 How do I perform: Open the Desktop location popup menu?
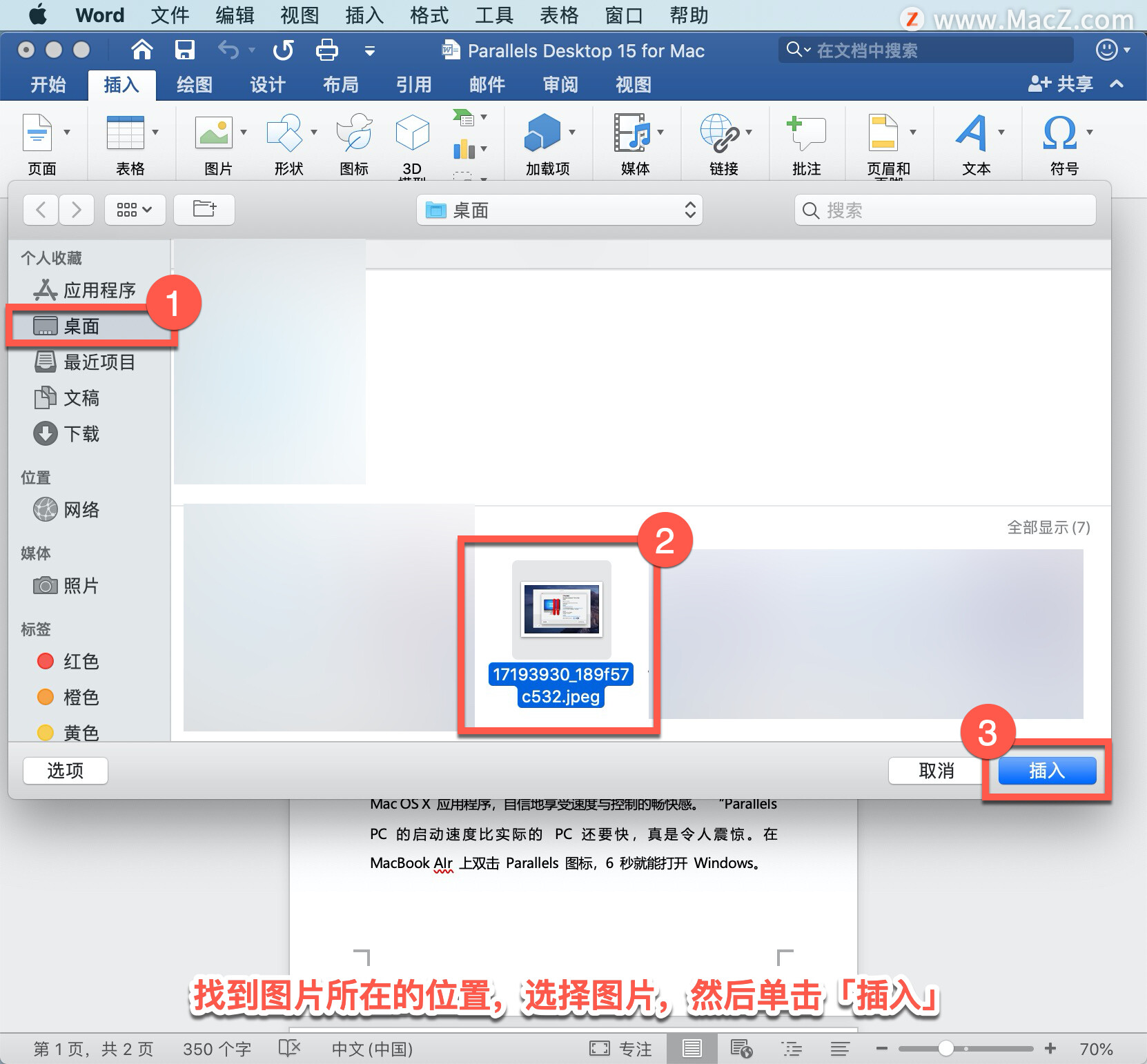click(560, 210)
